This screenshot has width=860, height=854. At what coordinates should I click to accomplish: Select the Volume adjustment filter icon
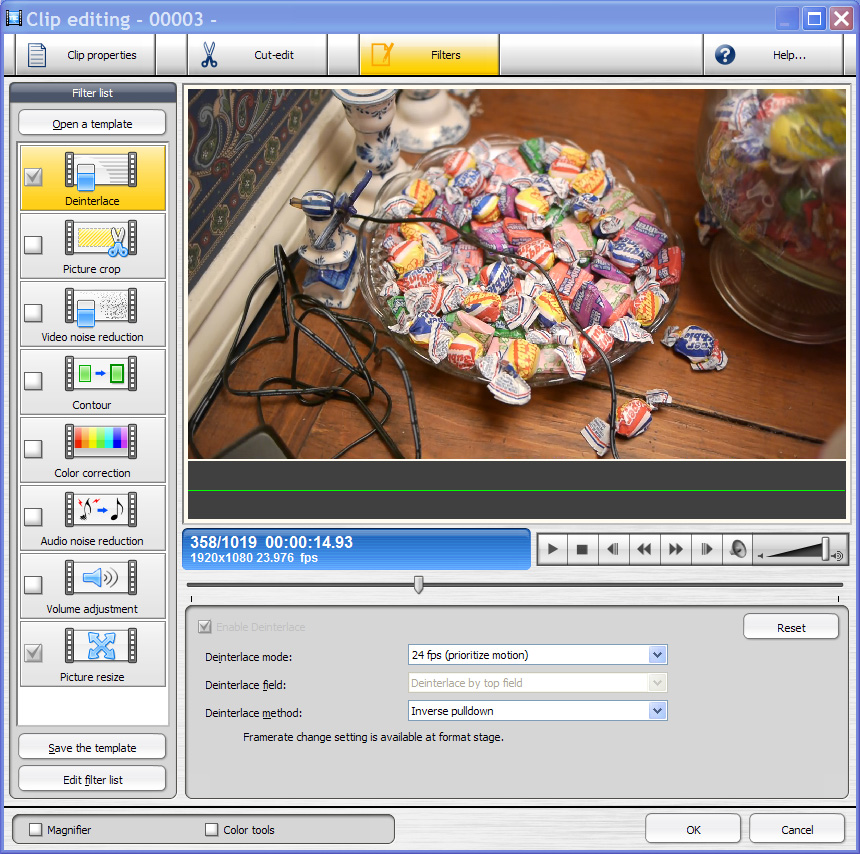coord(101,578)
